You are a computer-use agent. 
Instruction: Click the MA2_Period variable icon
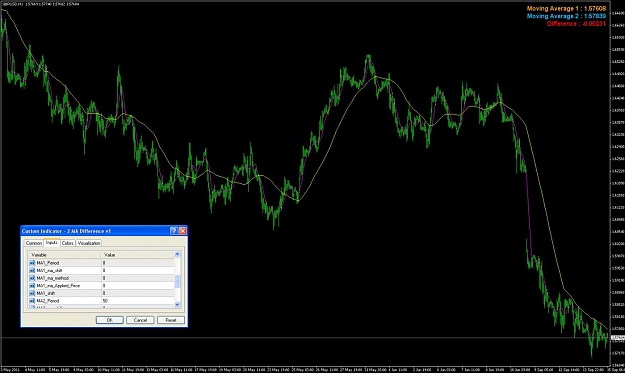click(x=32, y=301)
